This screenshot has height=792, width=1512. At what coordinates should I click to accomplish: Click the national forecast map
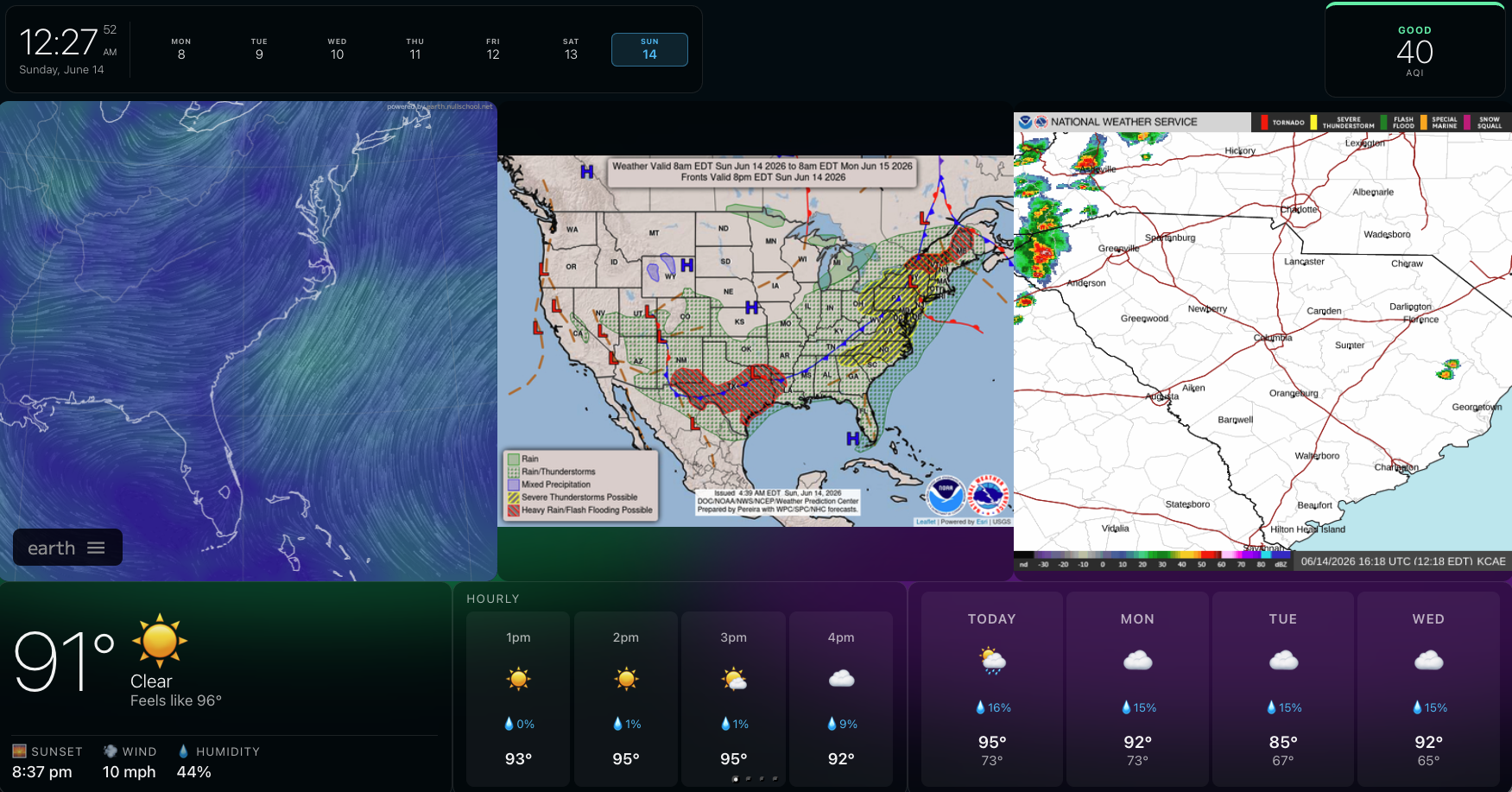[756, 341]
